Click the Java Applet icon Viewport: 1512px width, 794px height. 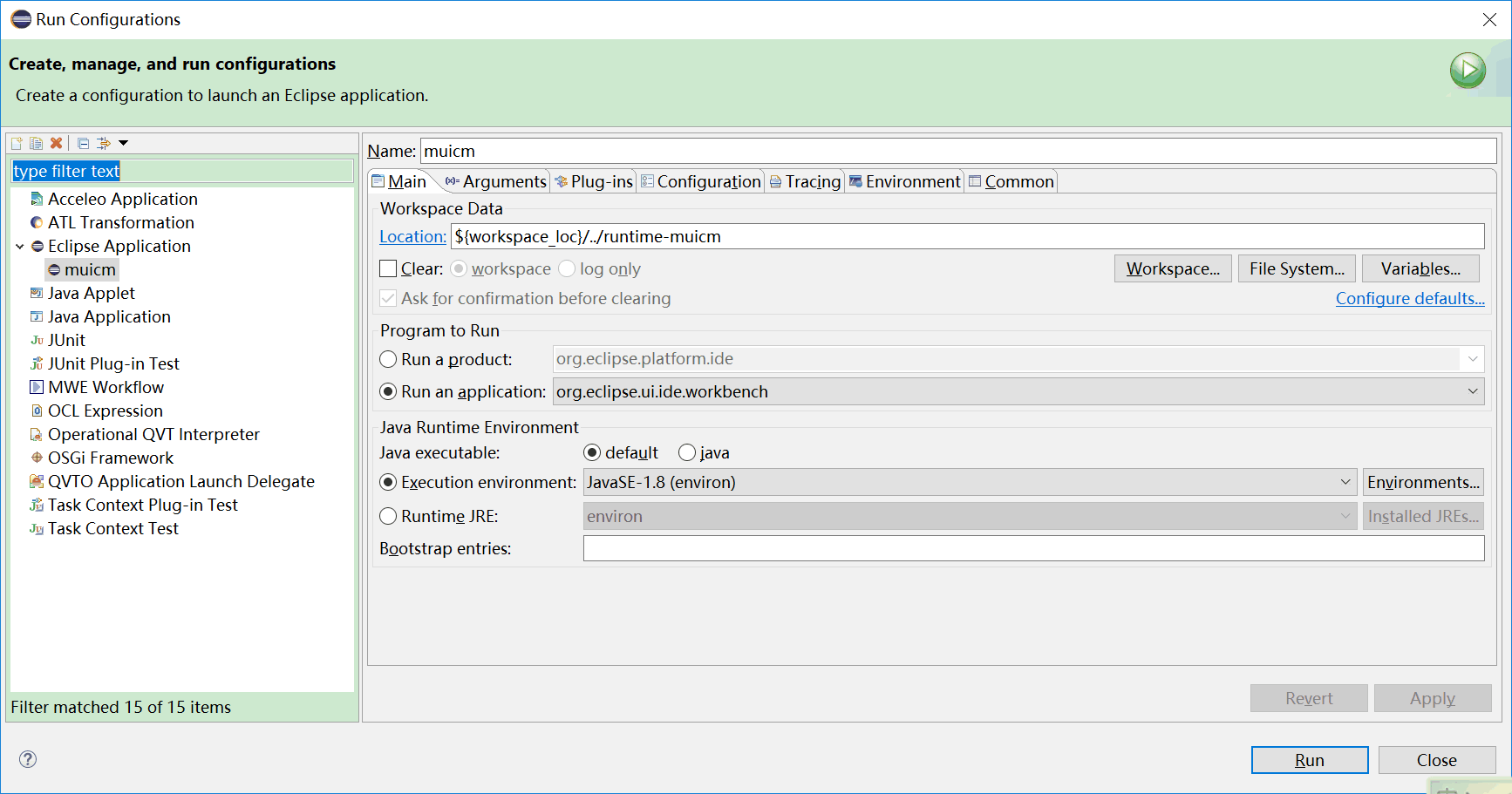[37, 294]
